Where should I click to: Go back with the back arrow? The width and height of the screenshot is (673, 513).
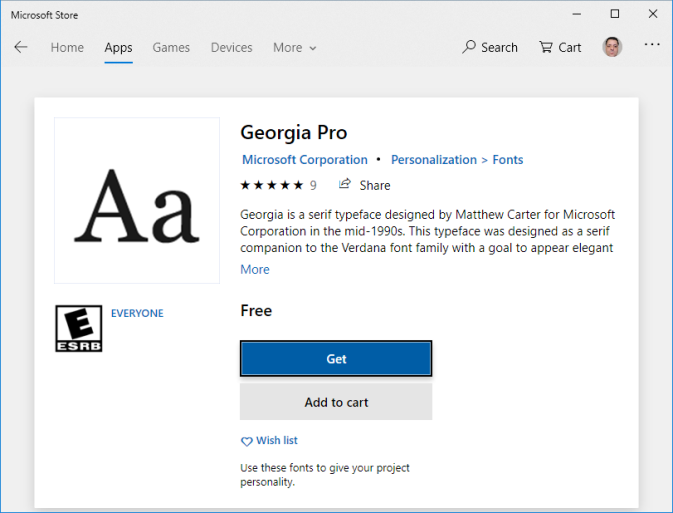(21, 47)
